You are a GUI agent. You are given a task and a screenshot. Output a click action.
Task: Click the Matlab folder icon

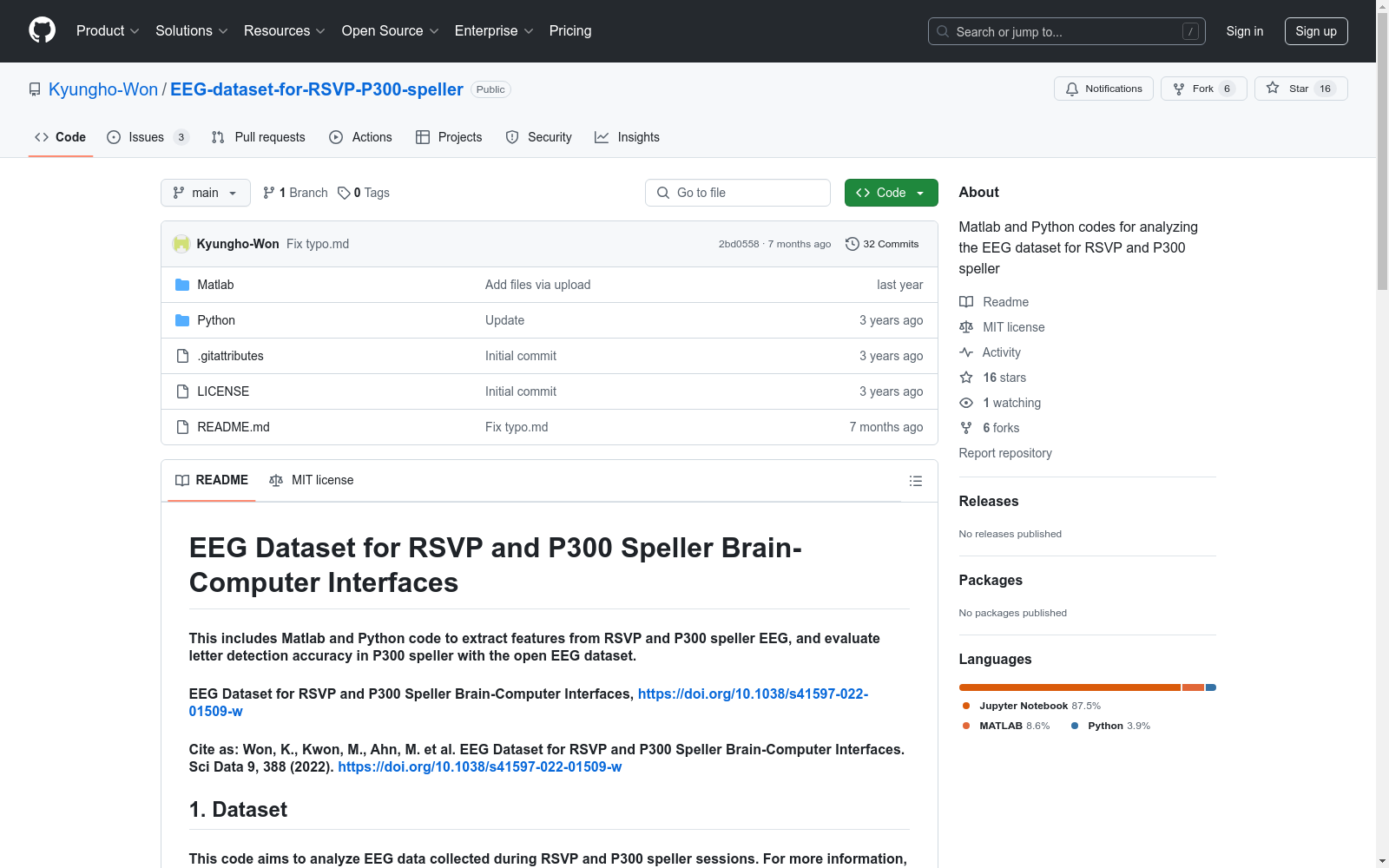click(182, 285)
